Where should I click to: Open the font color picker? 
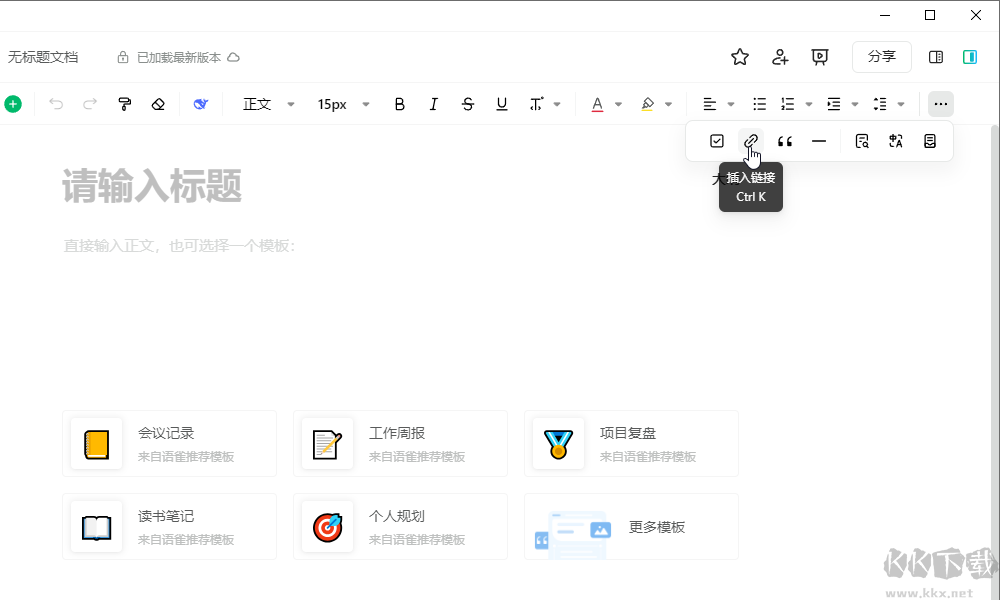[x=597, y=103]
